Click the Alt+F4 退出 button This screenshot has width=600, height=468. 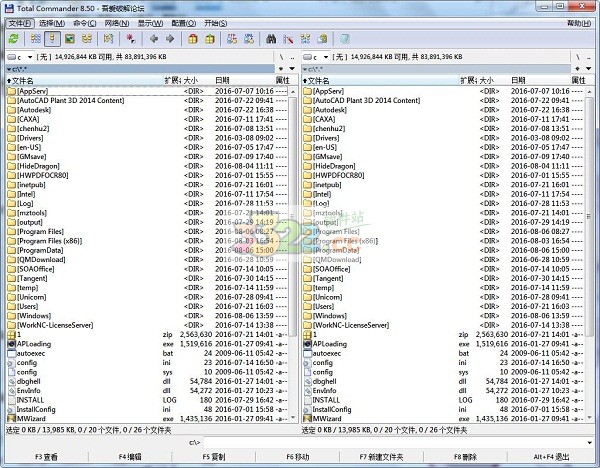pyautogui.click(x=551, y=457)
